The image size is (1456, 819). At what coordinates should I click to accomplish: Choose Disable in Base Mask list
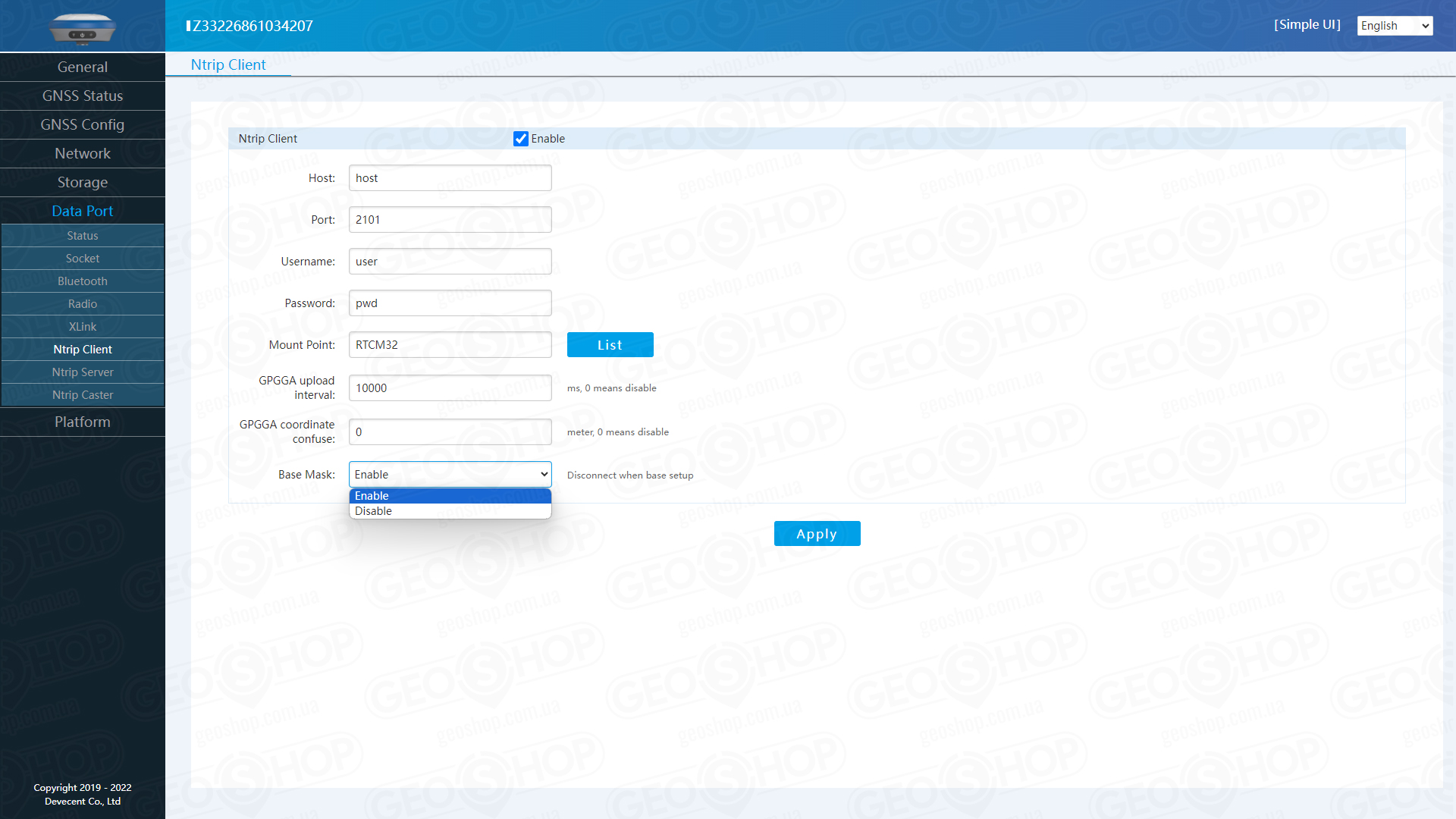tap(450, 511)
